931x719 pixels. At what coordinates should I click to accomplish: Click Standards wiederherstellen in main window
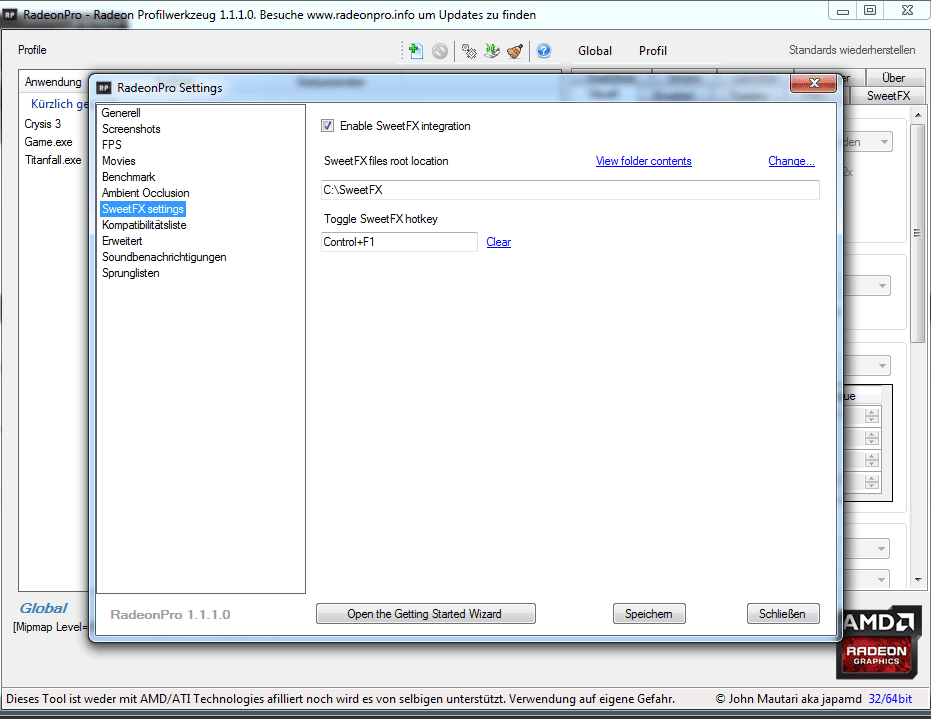point(851,50)
